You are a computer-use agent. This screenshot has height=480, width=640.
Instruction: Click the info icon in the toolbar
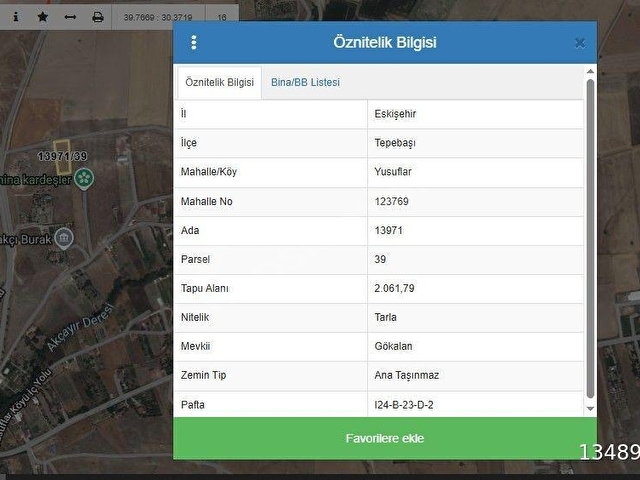(x=16, y=17)
